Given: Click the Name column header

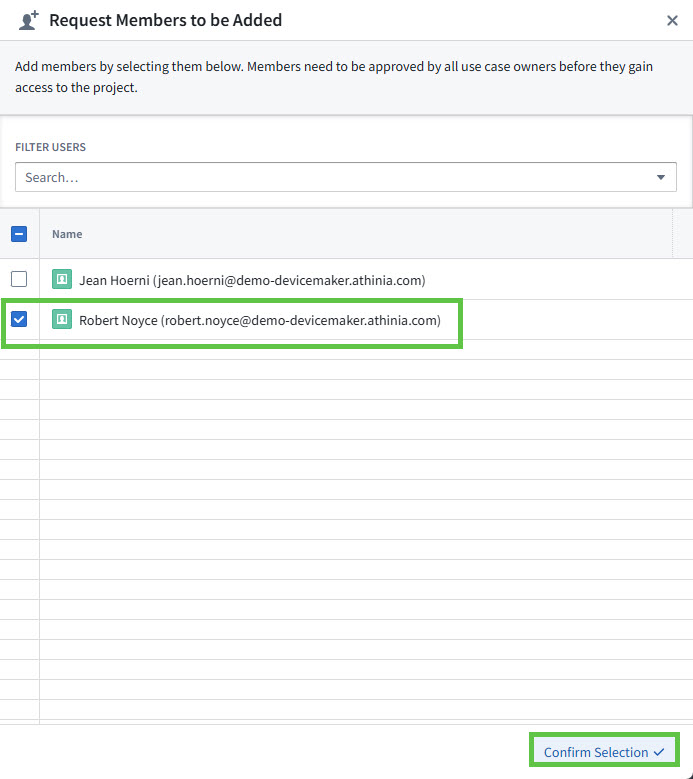Looking at the screenshot, I should pos(67,234).
